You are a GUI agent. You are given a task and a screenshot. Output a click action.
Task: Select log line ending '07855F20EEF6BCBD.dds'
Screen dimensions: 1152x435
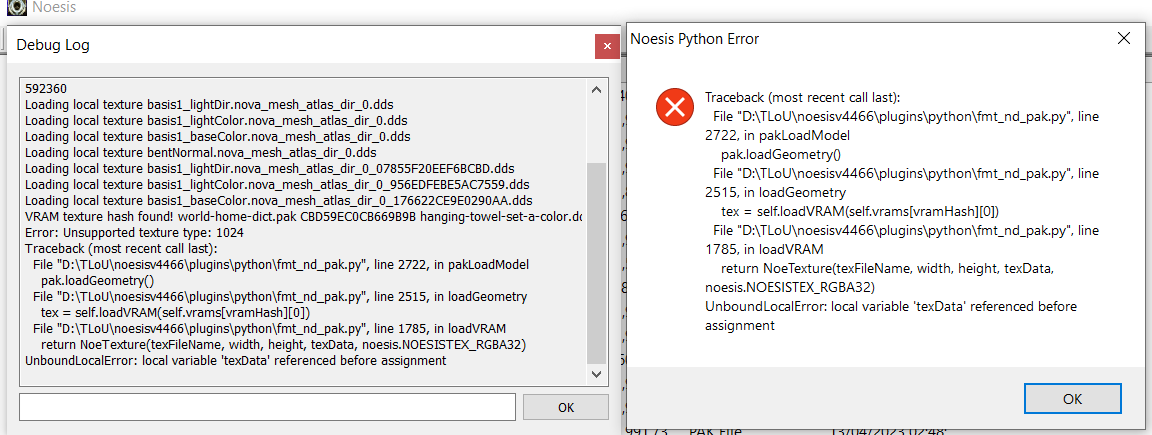pos(270,168)
